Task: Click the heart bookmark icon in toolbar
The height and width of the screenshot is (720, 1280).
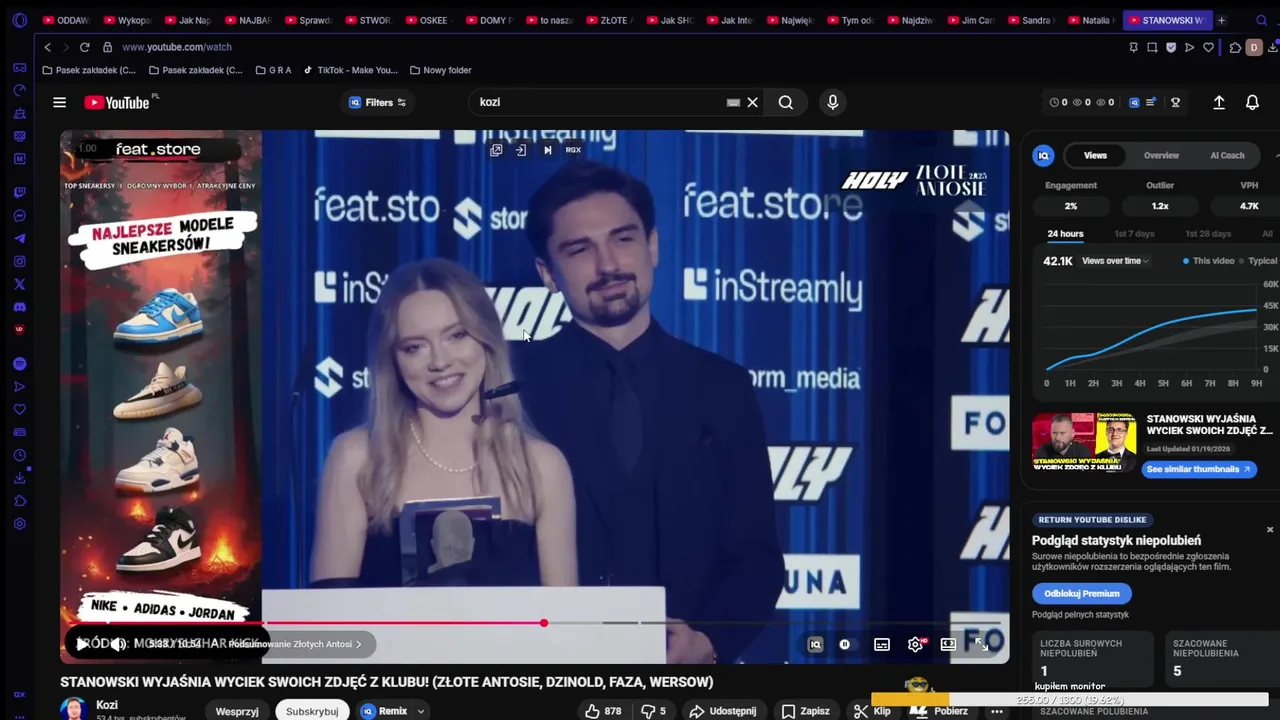Action: [x=1208, y=47]
